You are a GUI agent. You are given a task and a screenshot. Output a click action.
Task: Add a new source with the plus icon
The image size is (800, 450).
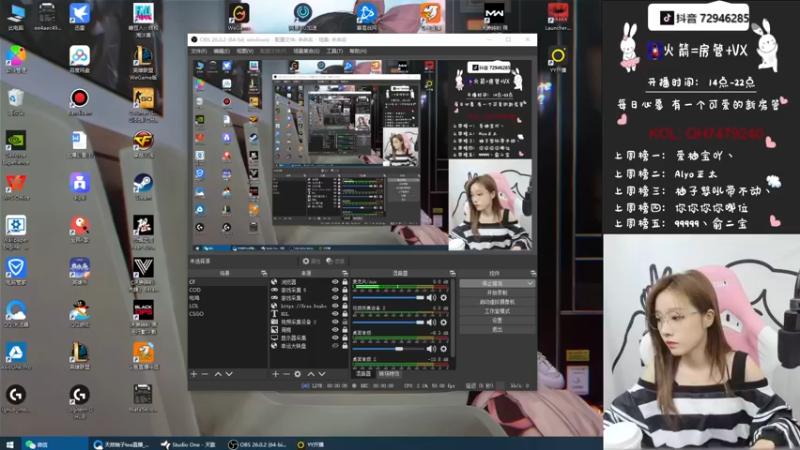(276, 374)
